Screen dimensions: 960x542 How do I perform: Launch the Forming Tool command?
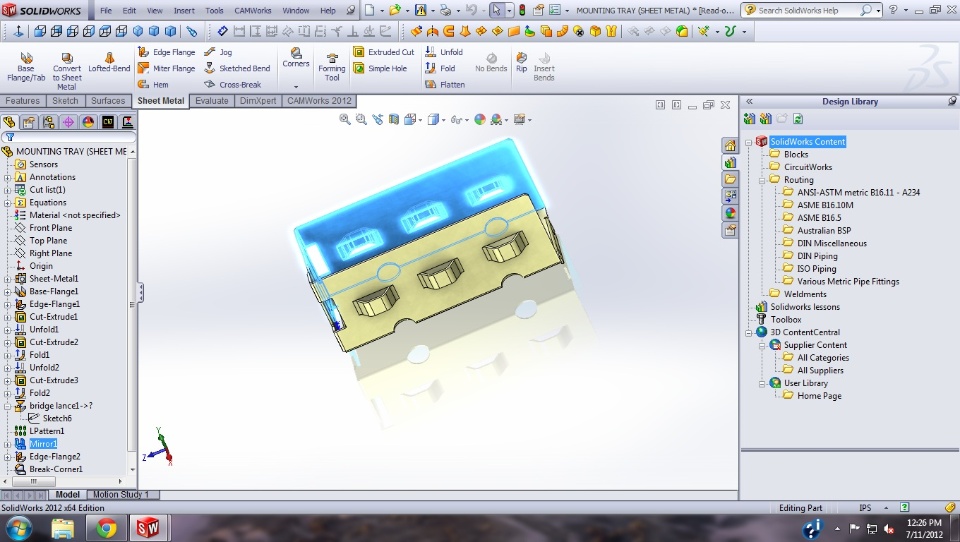332,67
